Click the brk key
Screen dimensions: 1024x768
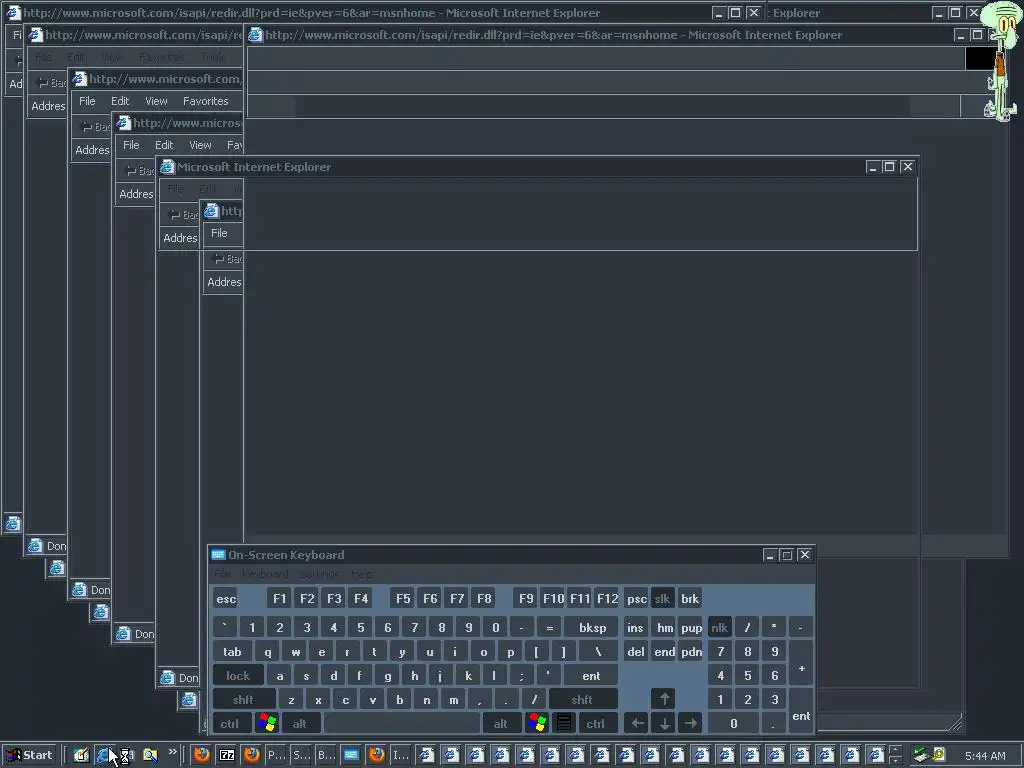coord(690,598)
